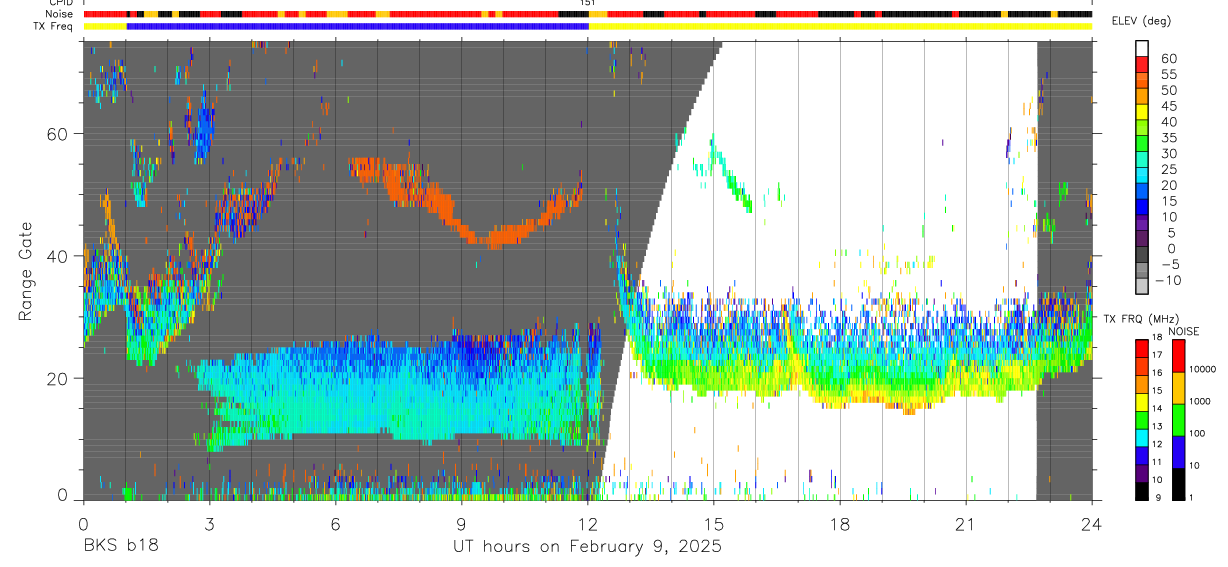Image resolution: width=1228 pixels, height=567 pixels.
Task: Click the 'Range Gate' y-axis title
Action: 25,271
